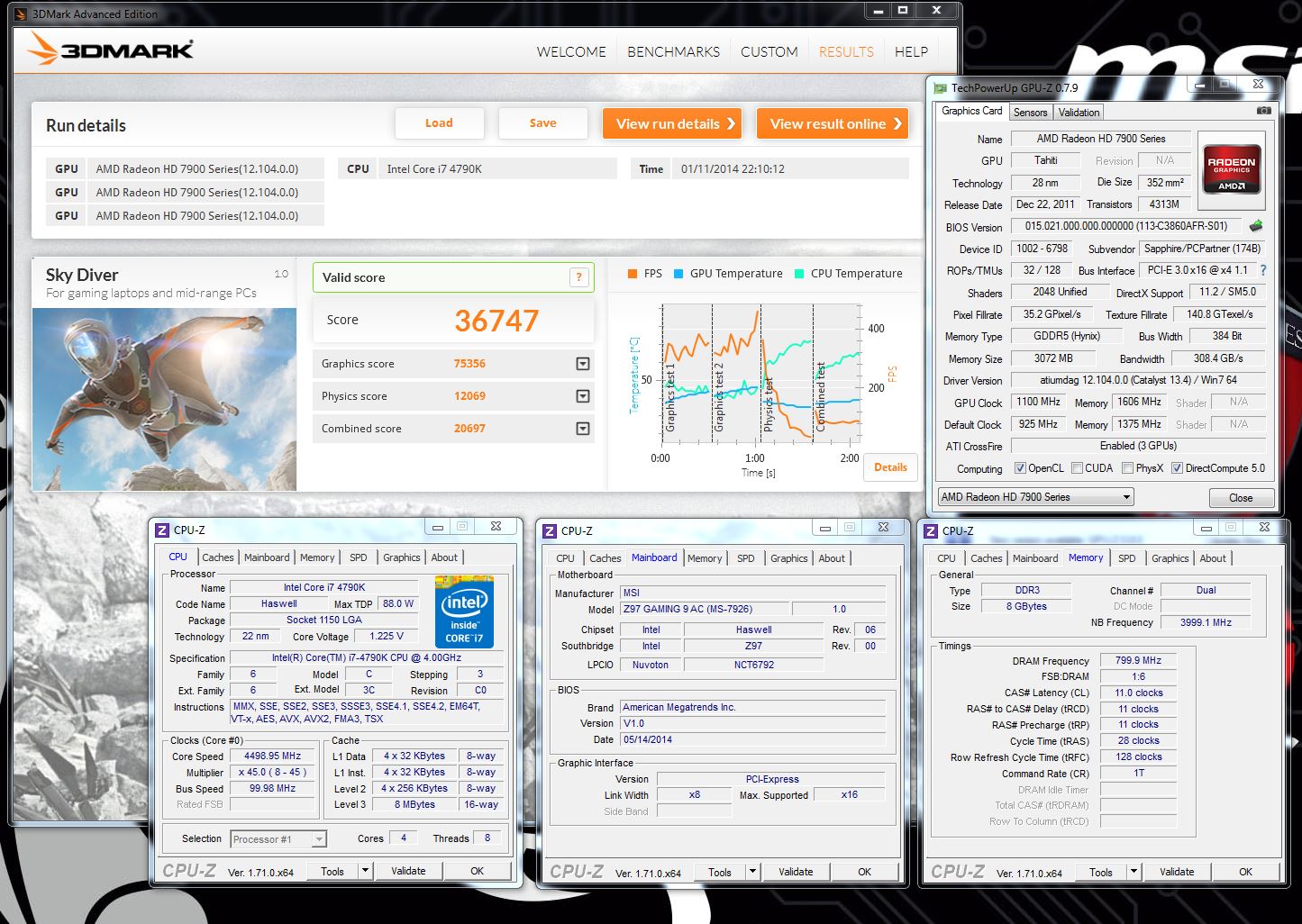Open the WELCOME menu in 3DMark
Image resolution: width=1302 pixels, height=924 pixels.
pyautogui.click(x=571, y=52)
